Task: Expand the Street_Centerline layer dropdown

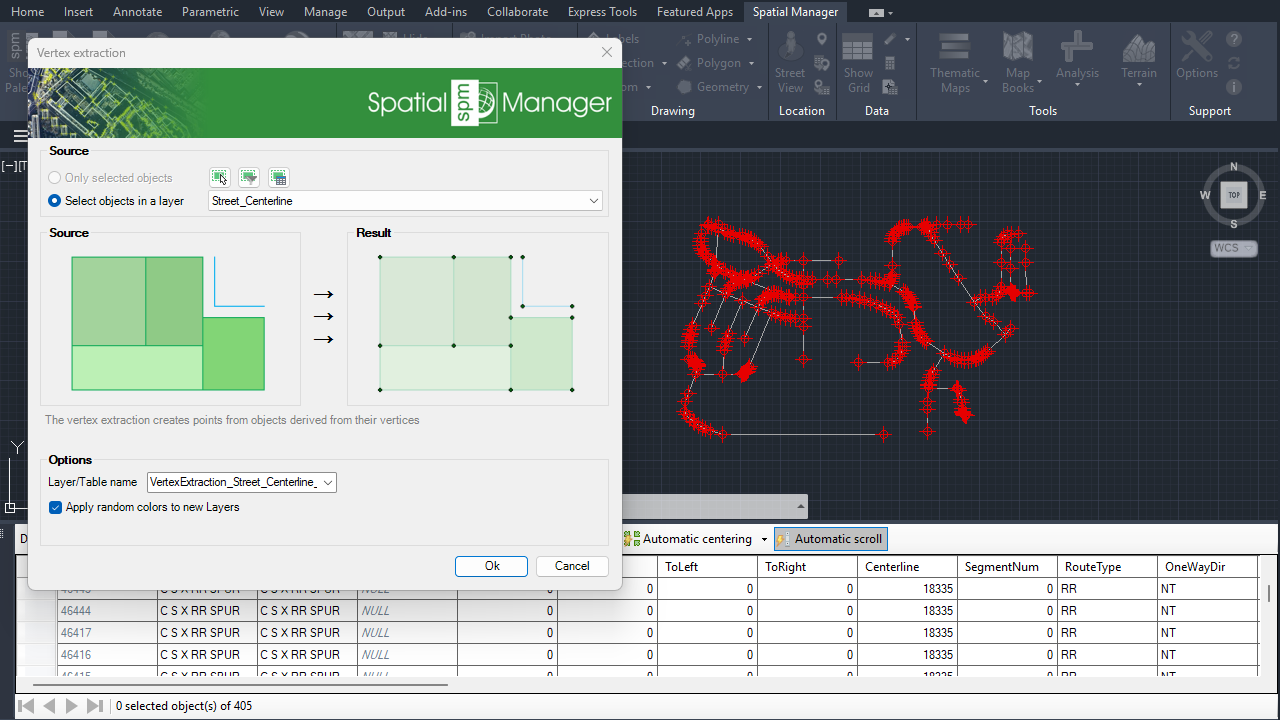Action: [594, 201]
